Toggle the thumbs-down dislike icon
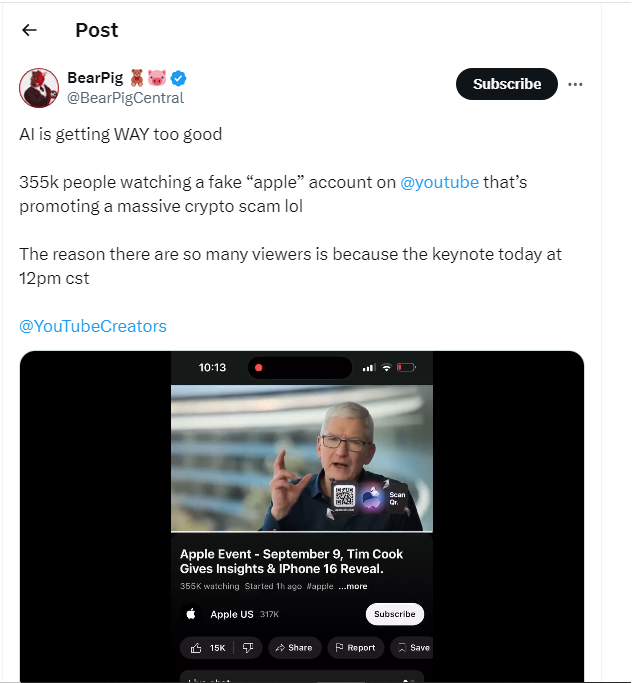 [249, 648]
